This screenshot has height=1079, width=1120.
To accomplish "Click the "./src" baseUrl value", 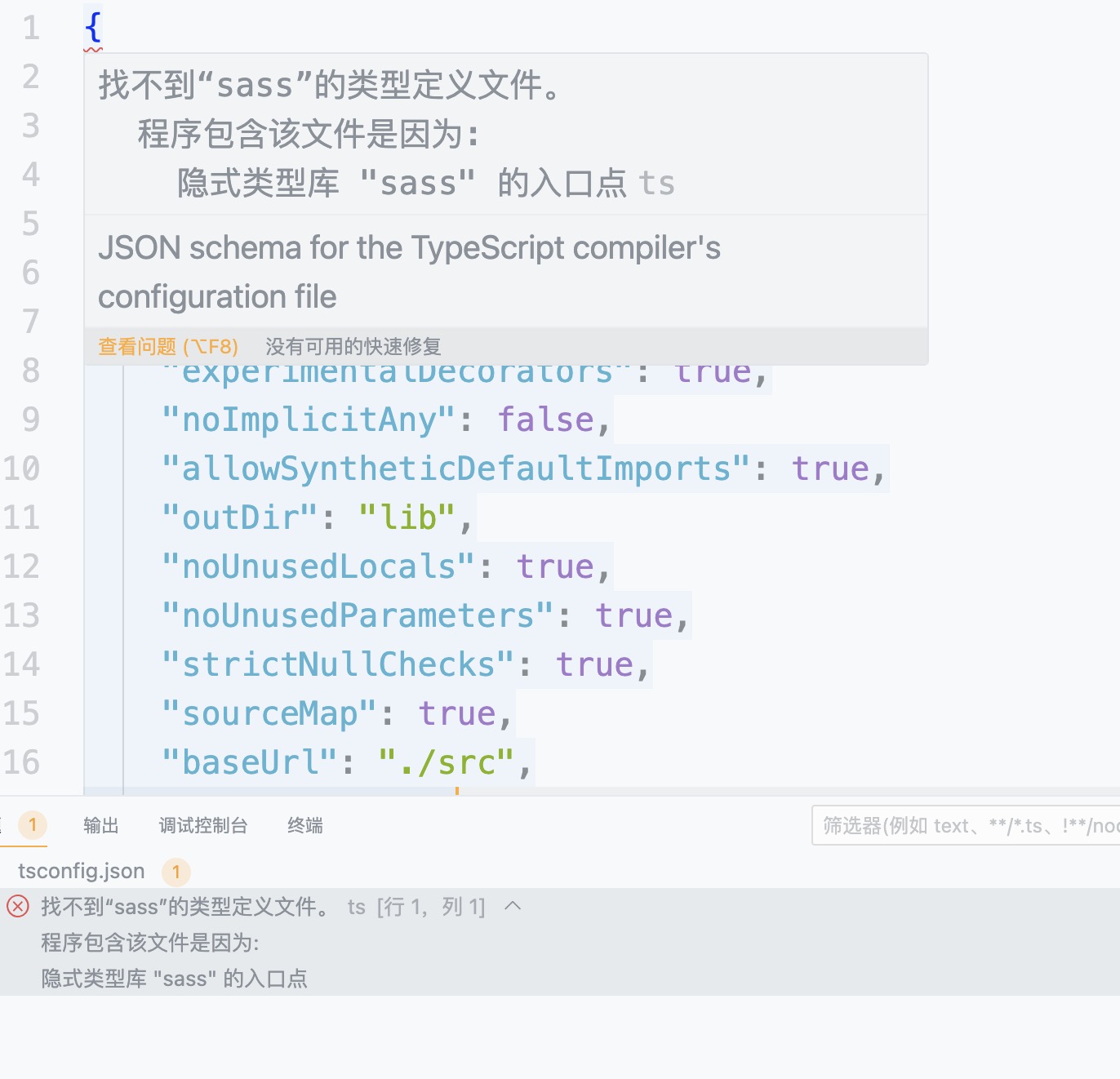I will coord(445,762).
